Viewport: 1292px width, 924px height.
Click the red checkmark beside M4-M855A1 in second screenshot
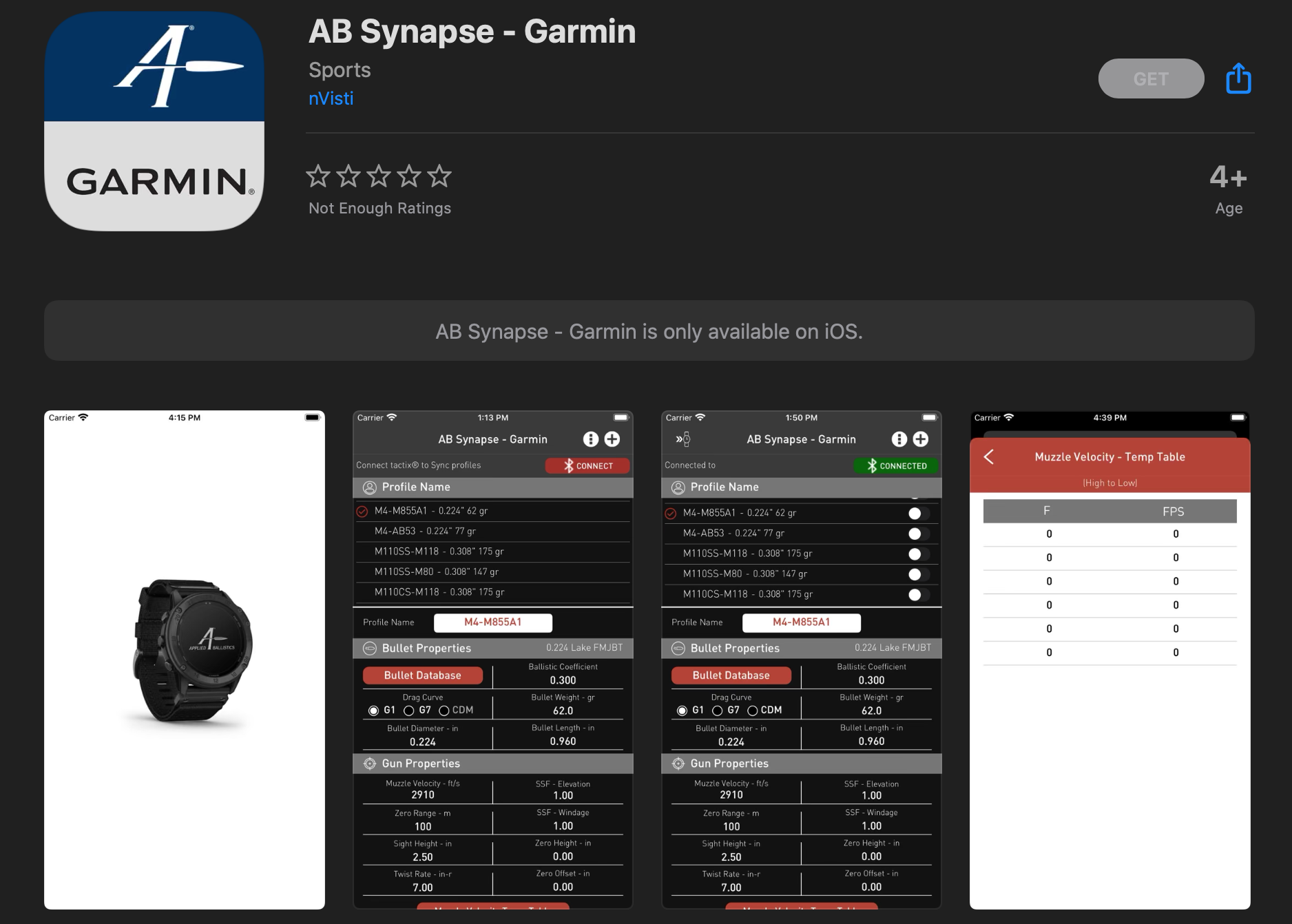(x=362, y=512)
